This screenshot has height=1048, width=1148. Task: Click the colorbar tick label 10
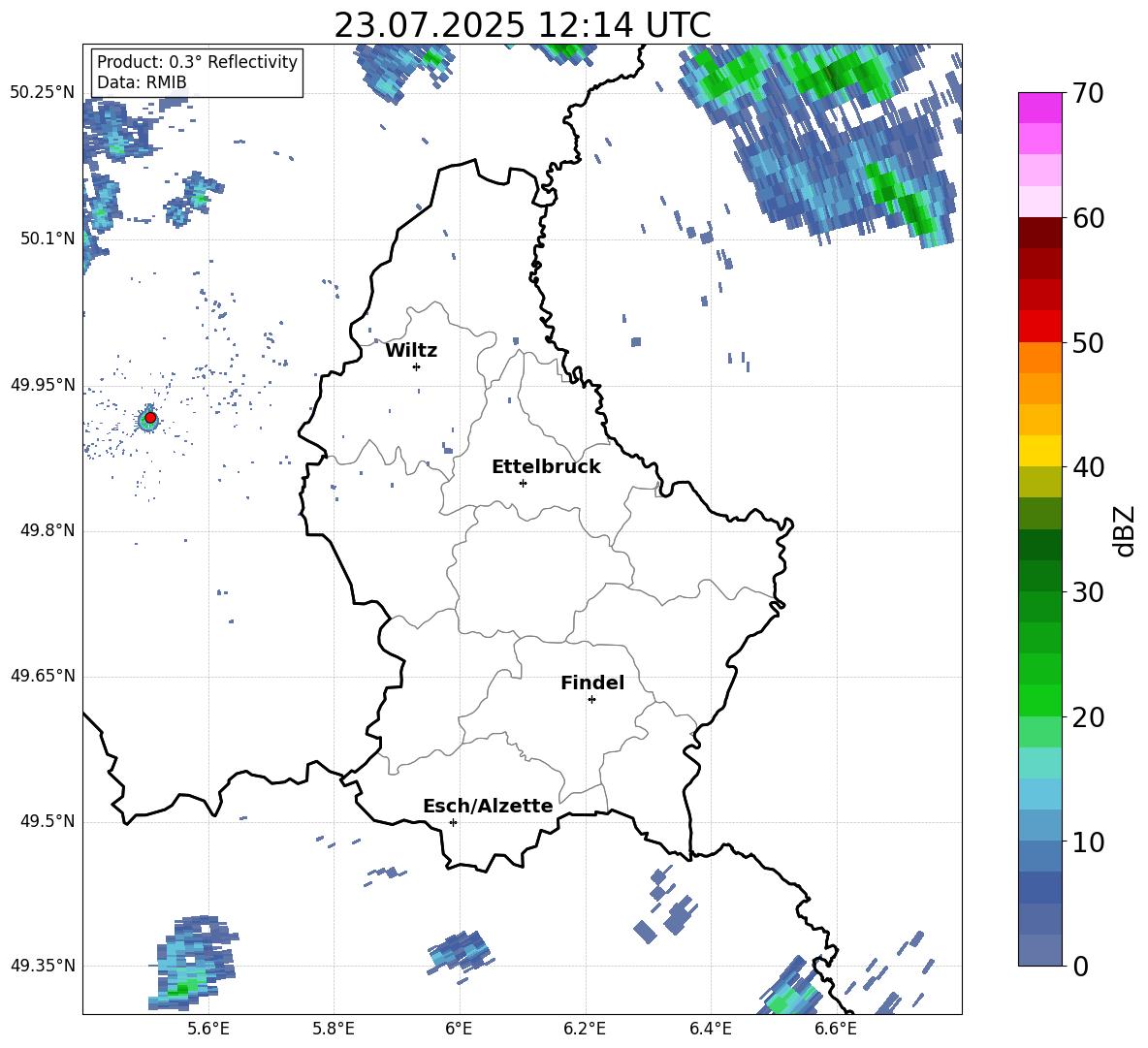(1088, 842)
